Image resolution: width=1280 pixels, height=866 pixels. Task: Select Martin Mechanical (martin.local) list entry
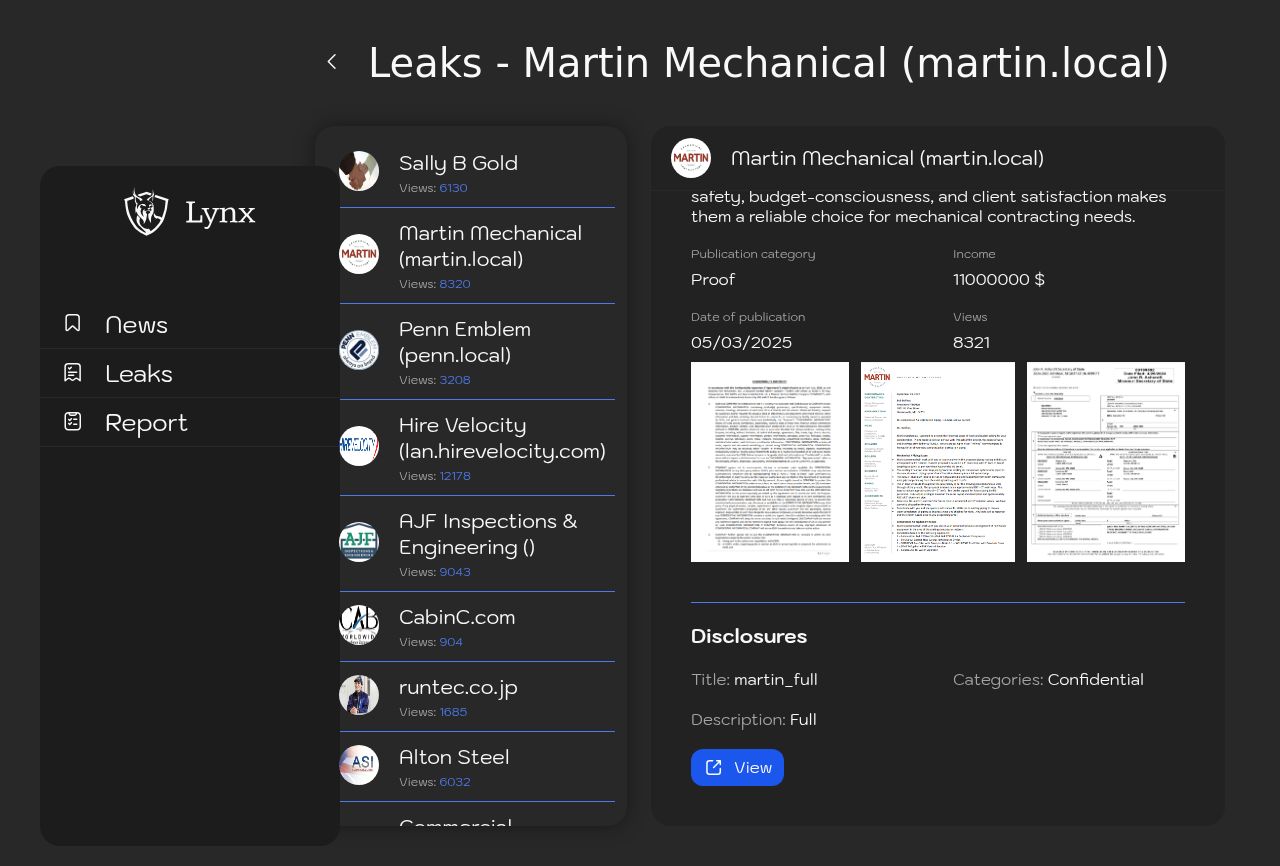click(477, 256)
